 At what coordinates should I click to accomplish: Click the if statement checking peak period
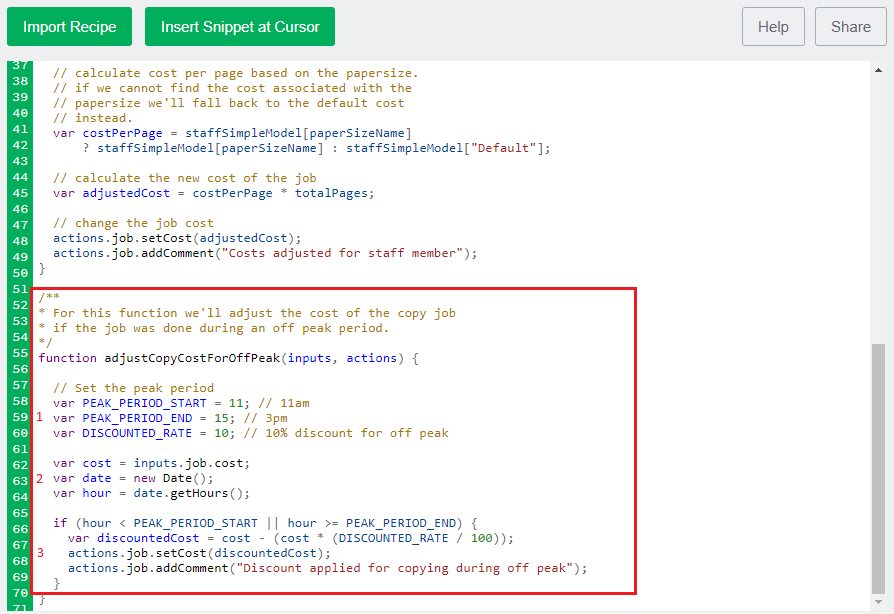265,523
